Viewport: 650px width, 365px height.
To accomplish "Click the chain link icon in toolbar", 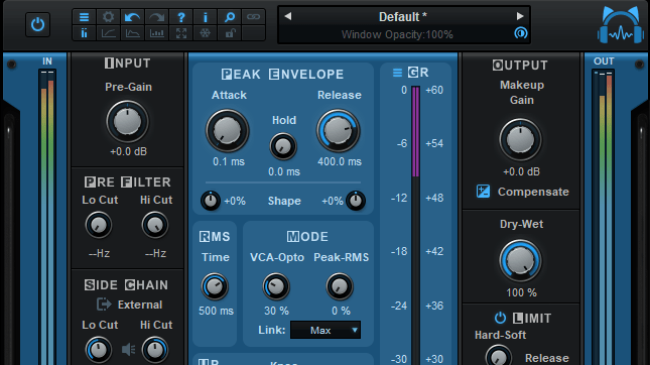I will tap(253, 17).
